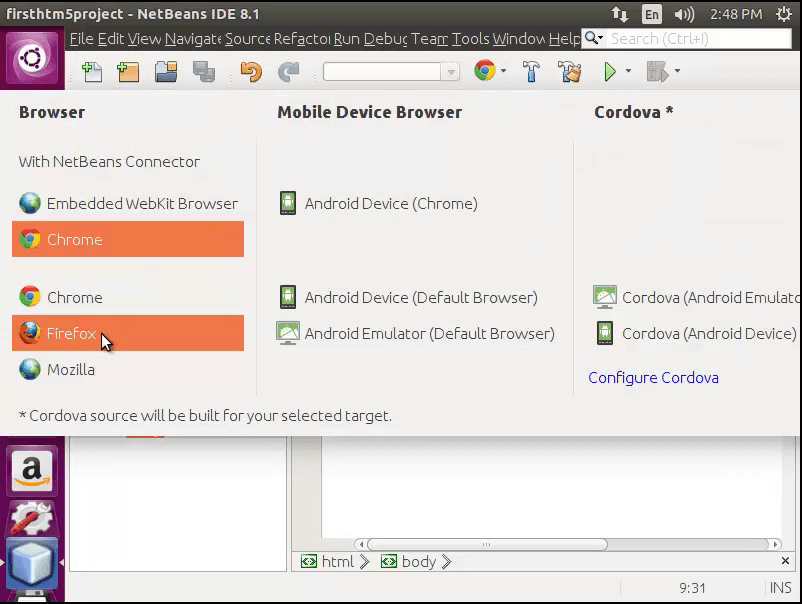Image resolution: width=802 pixels, height=604 pixels.
Task: Click the Open Project folder icon
Action: click(x=166, y=72)
